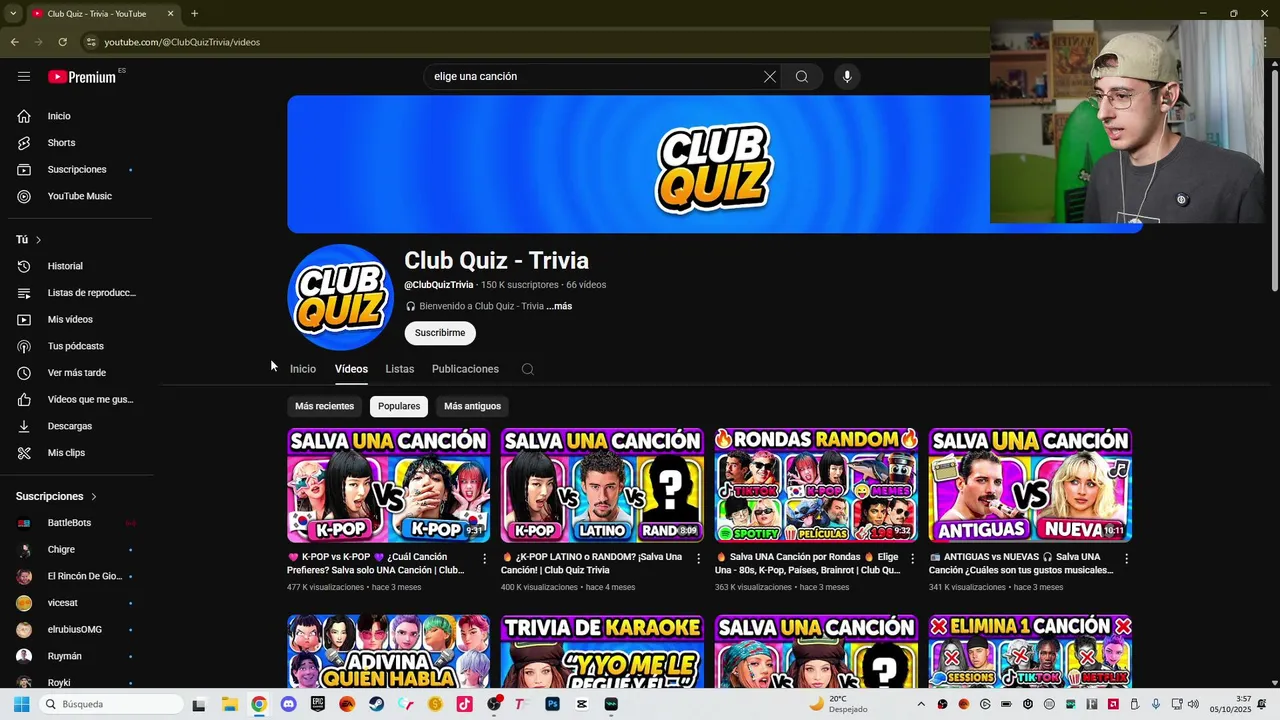Open Photoshop from the taskbar

coord(552,704)
